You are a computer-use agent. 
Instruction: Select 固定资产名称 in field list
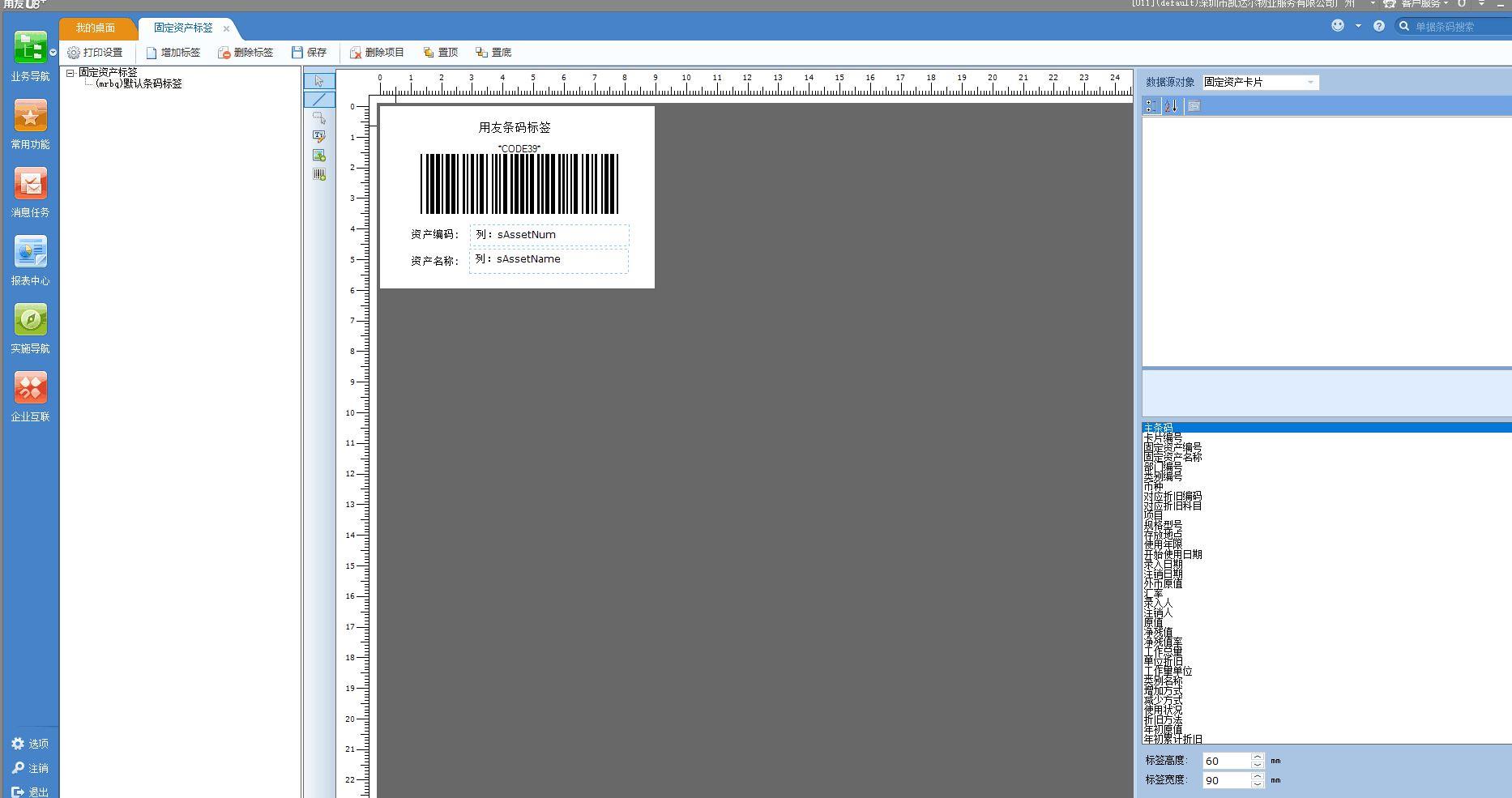click(x=1326, y=457)
